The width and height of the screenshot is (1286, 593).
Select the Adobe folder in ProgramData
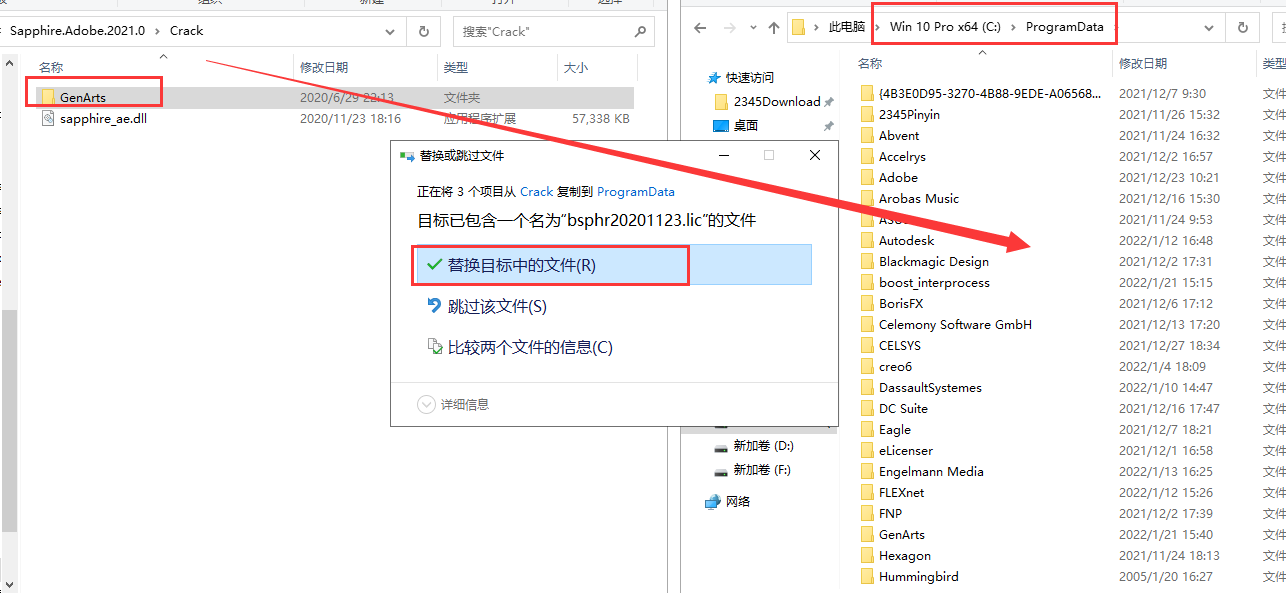(x=898, y=177)
